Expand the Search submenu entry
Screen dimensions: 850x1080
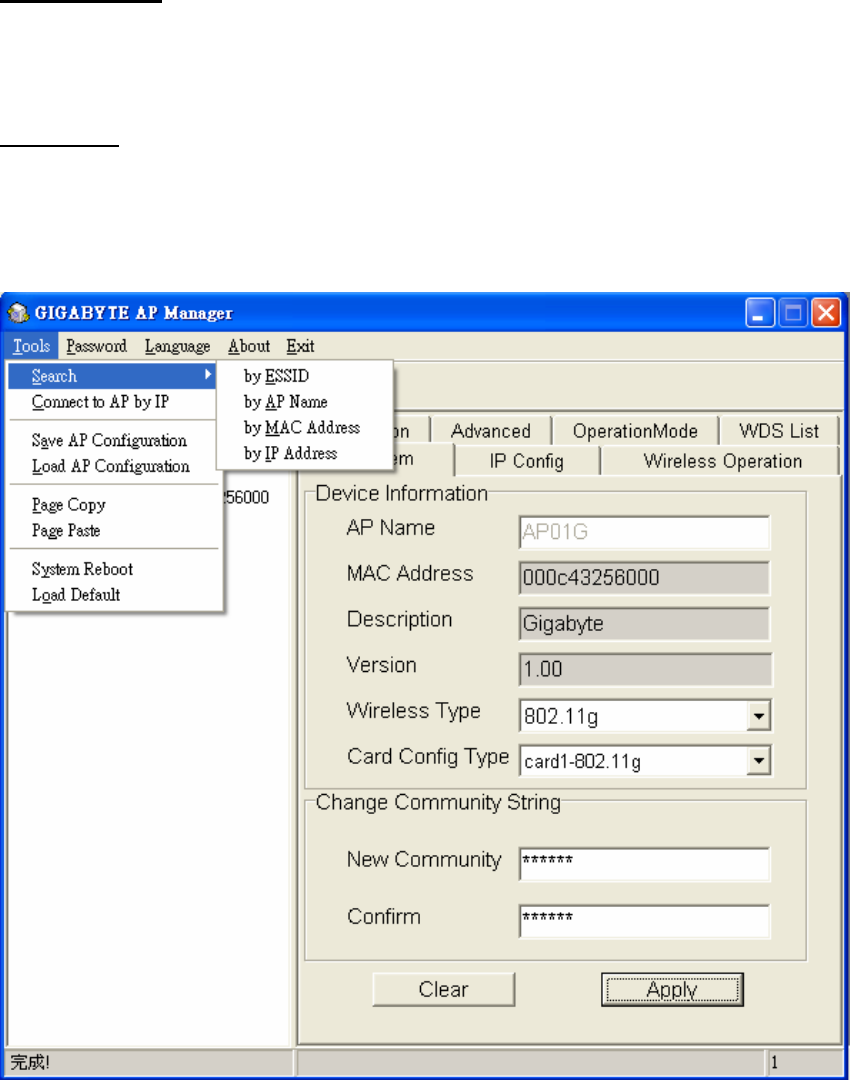[112, 376]
